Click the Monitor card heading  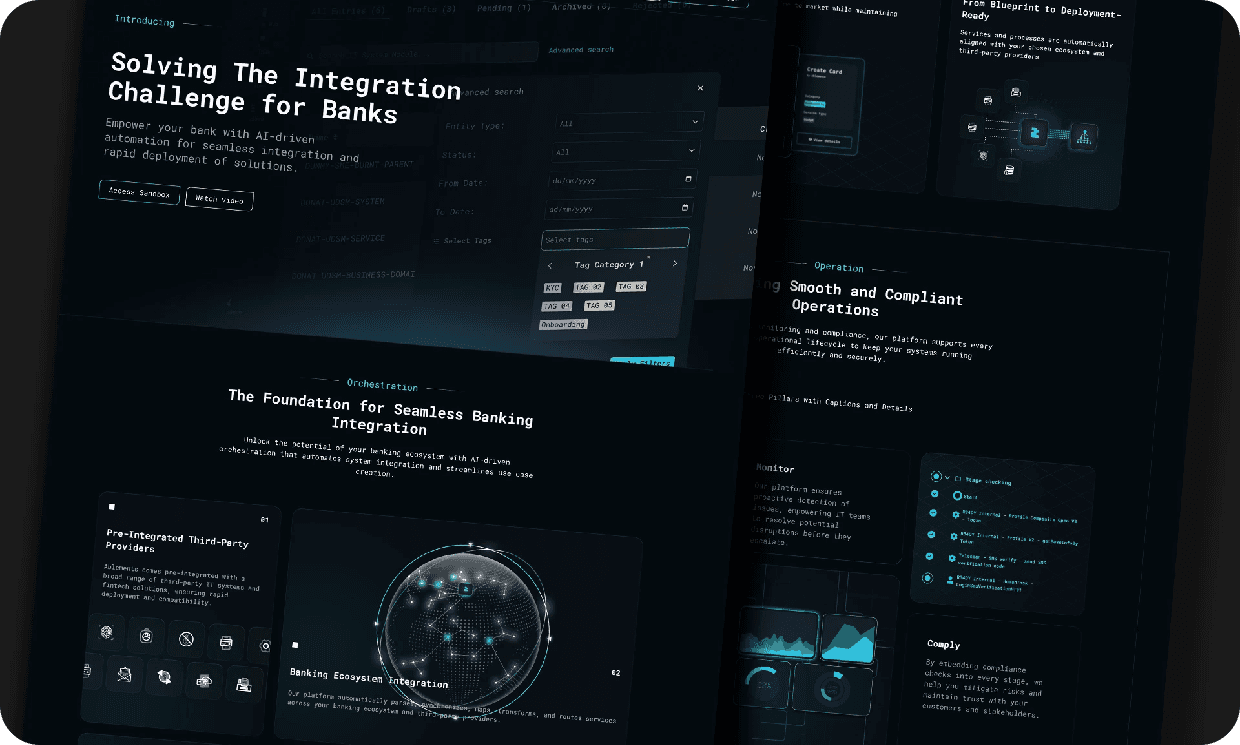click(774, 467)
